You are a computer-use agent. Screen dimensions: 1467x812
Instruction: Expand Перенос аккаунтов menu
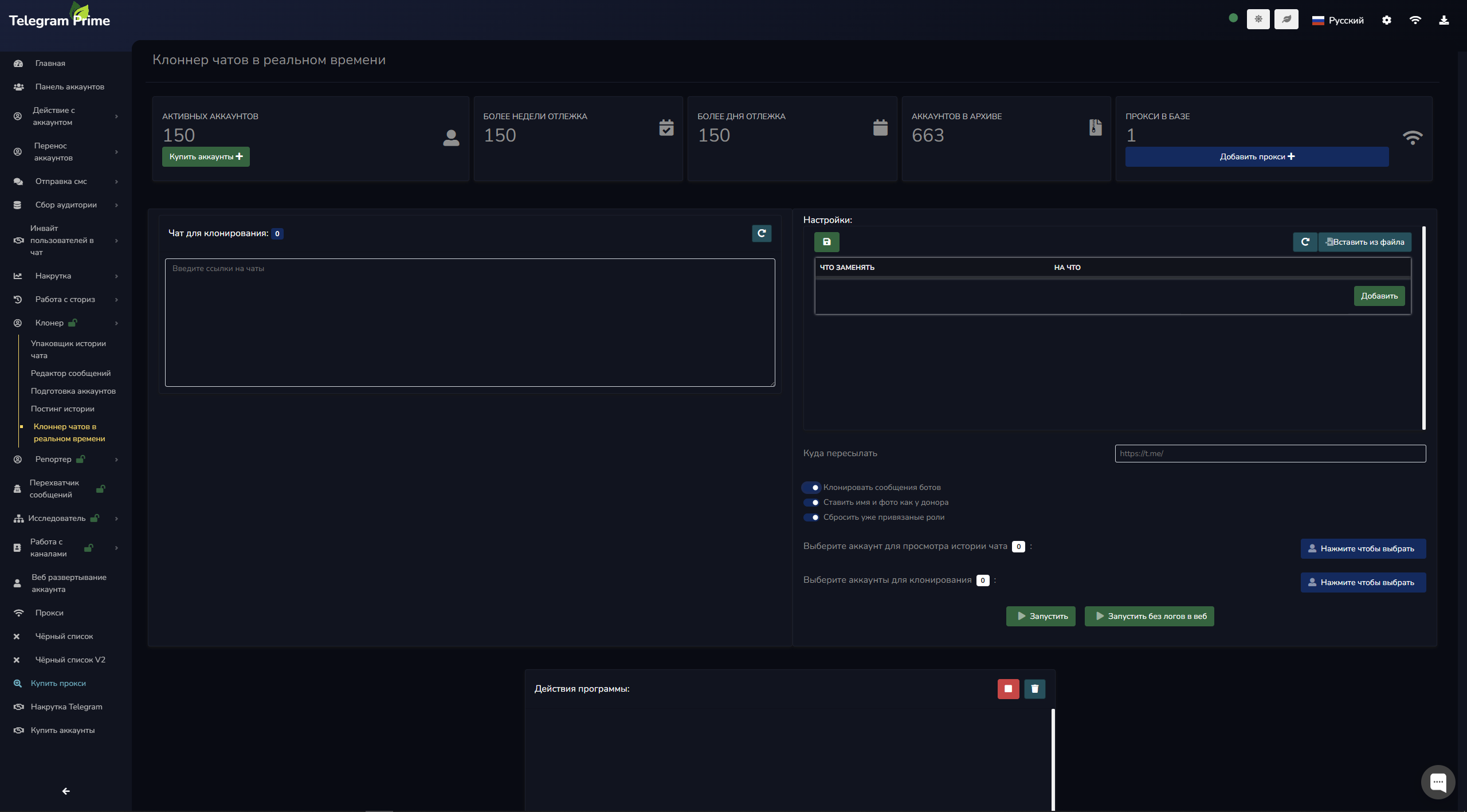pyautogui.click(x=66, y=152)
